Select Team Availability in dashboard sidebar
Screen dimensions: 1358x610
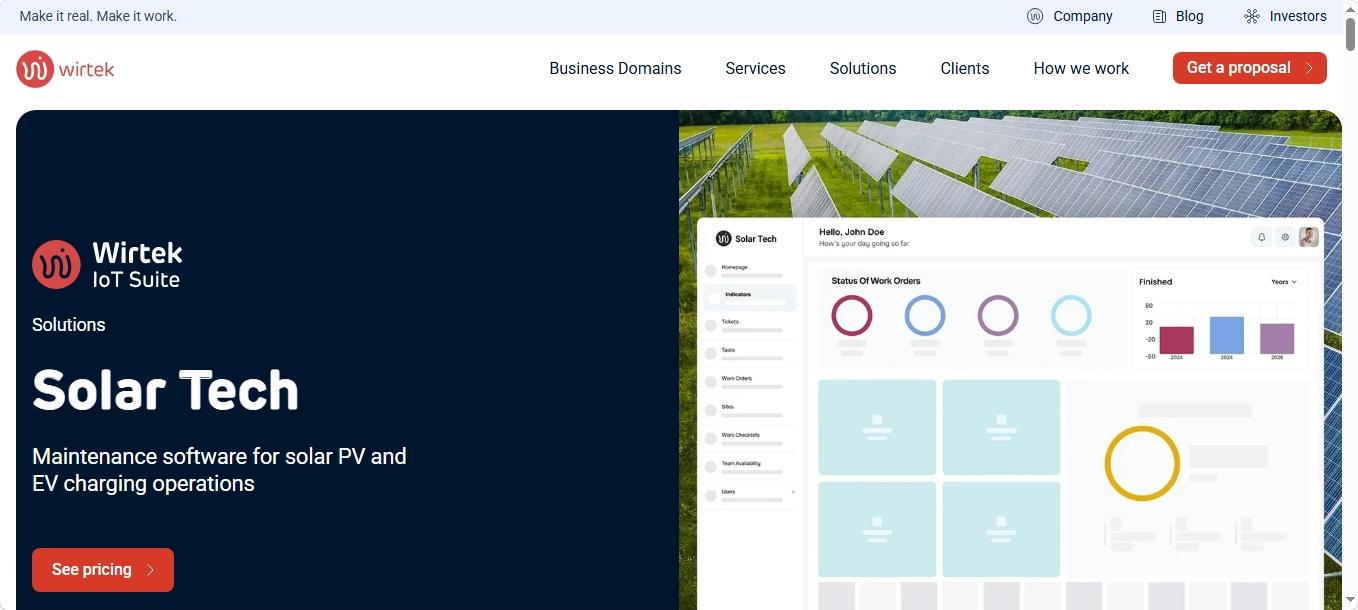coord(750,466)
